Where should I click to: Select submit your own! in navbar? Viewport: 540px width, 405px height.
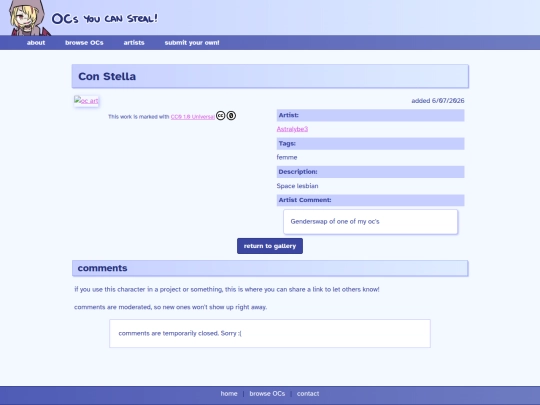[192, 43]
